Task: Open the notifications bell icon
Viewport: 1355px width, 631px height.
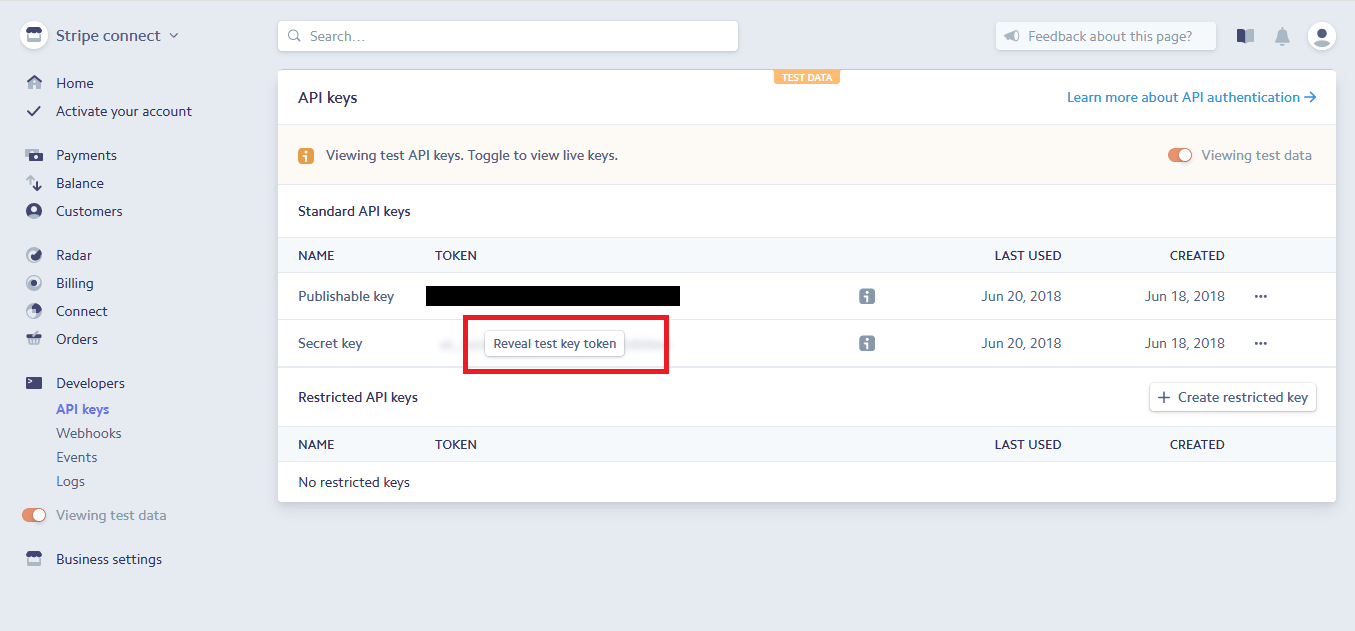Action: point(1282,35)
